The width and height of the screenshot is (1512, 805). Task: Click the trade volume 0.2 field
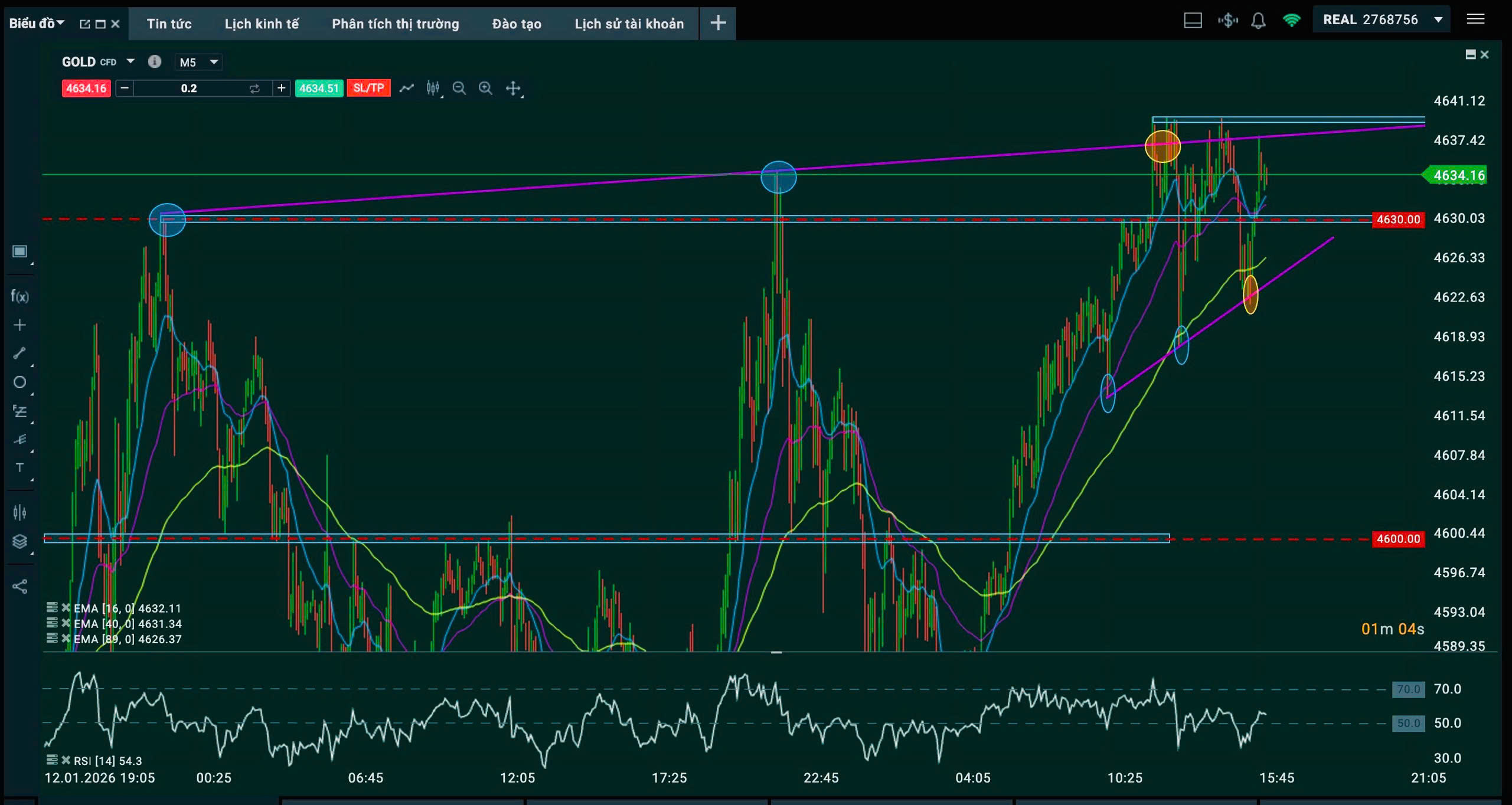point(189,89)
